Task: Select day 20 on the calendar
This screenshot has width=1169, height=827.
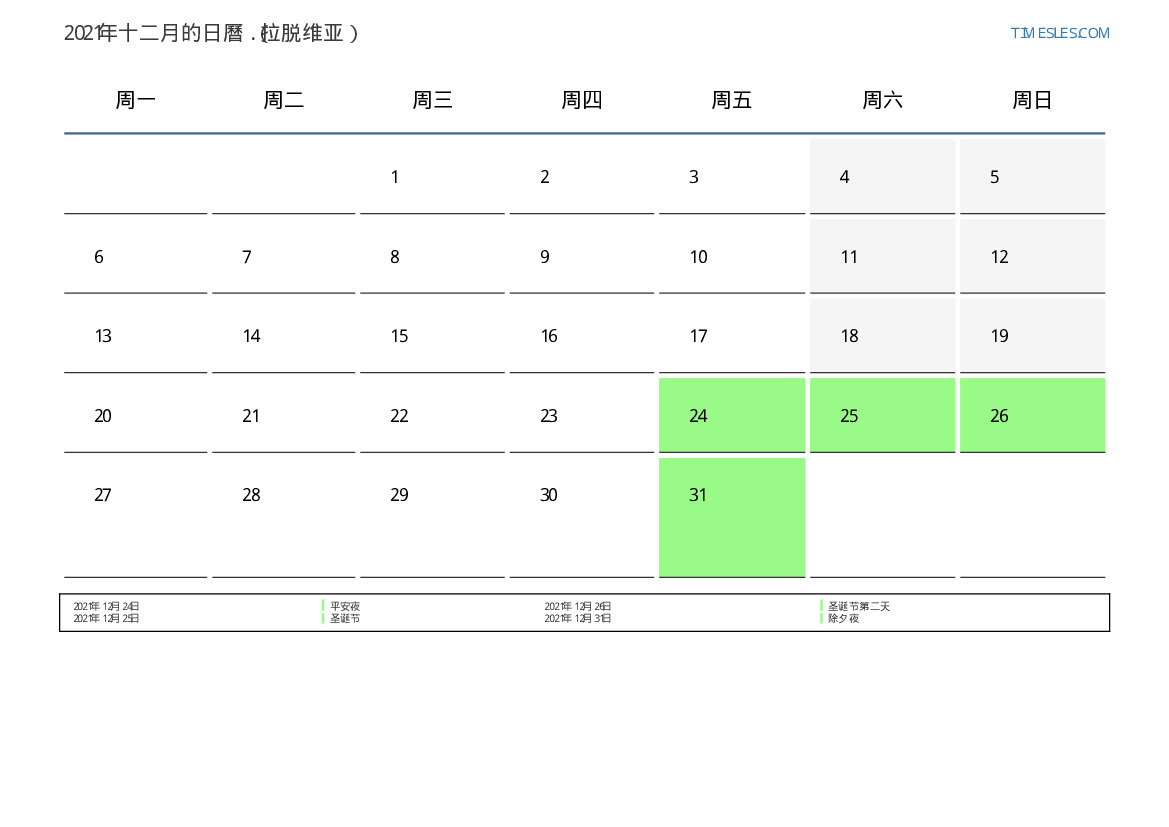Action: click(x=136, y=415)
